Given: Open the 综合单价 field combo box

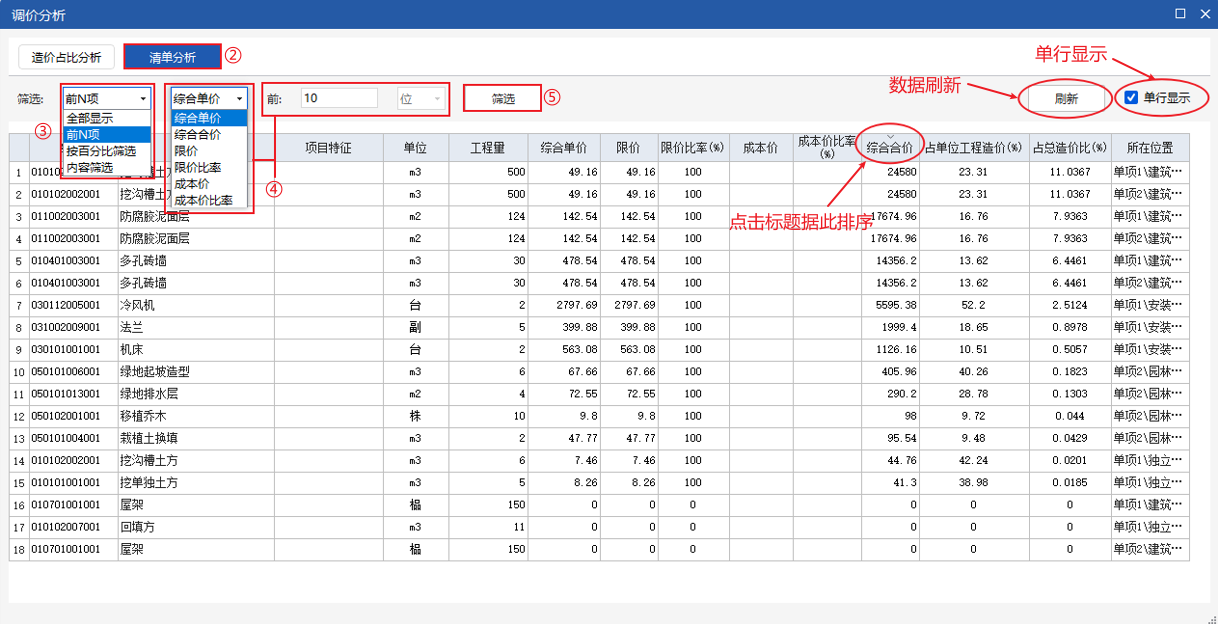Looking at the screenshot, I should point(209,98).
